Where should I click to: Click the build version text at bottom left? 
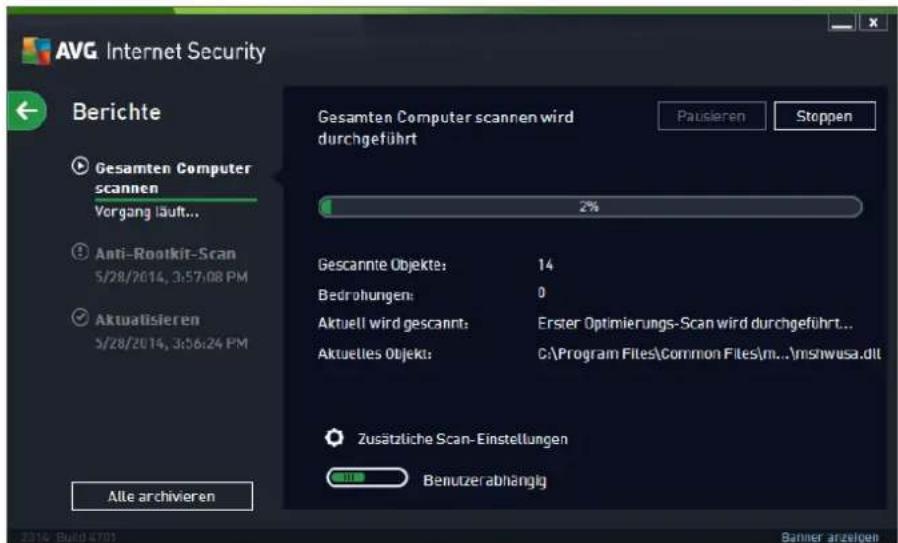pos(69,537)
